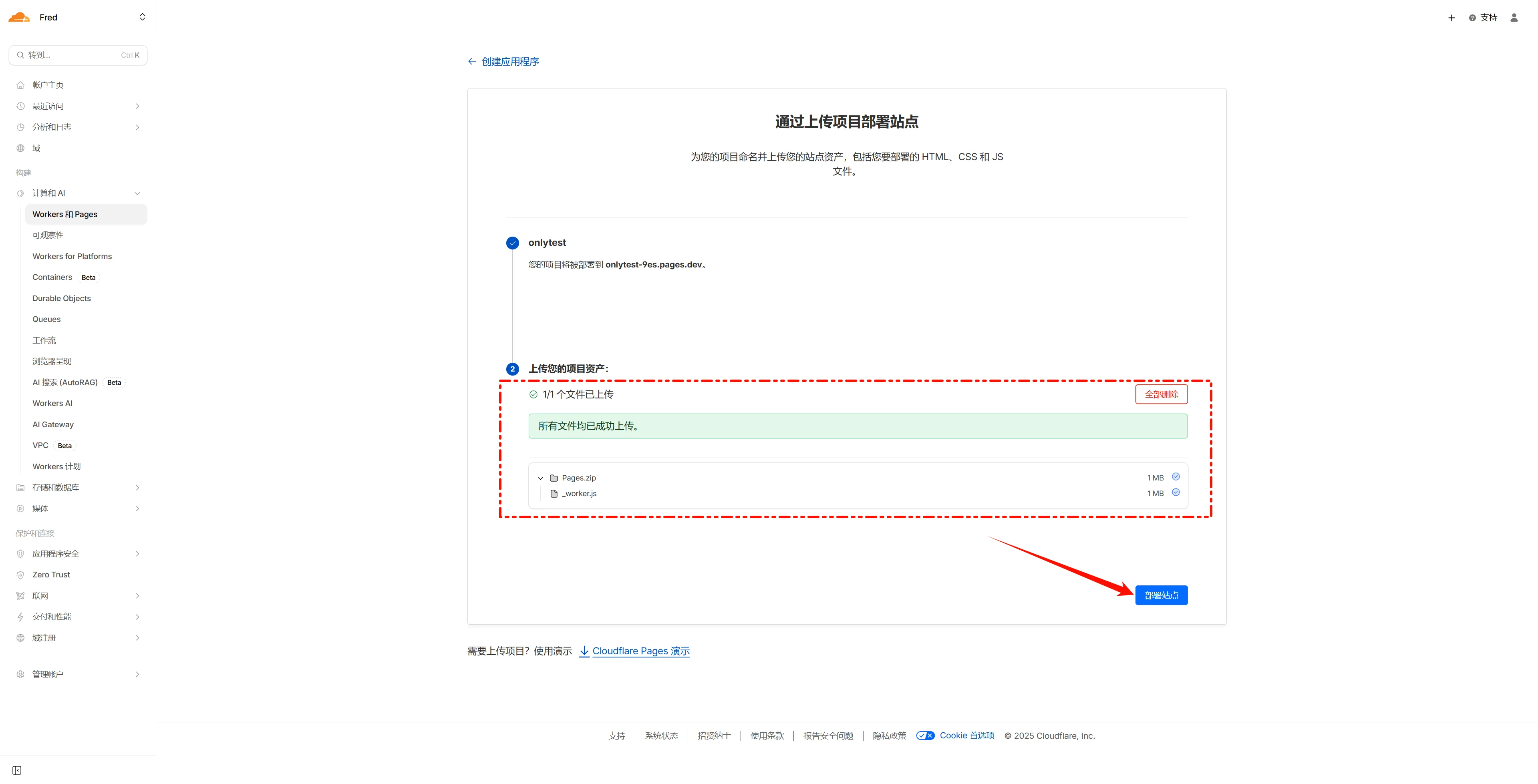Click the Zero Trust shield icon

click(x=21, y=575)
